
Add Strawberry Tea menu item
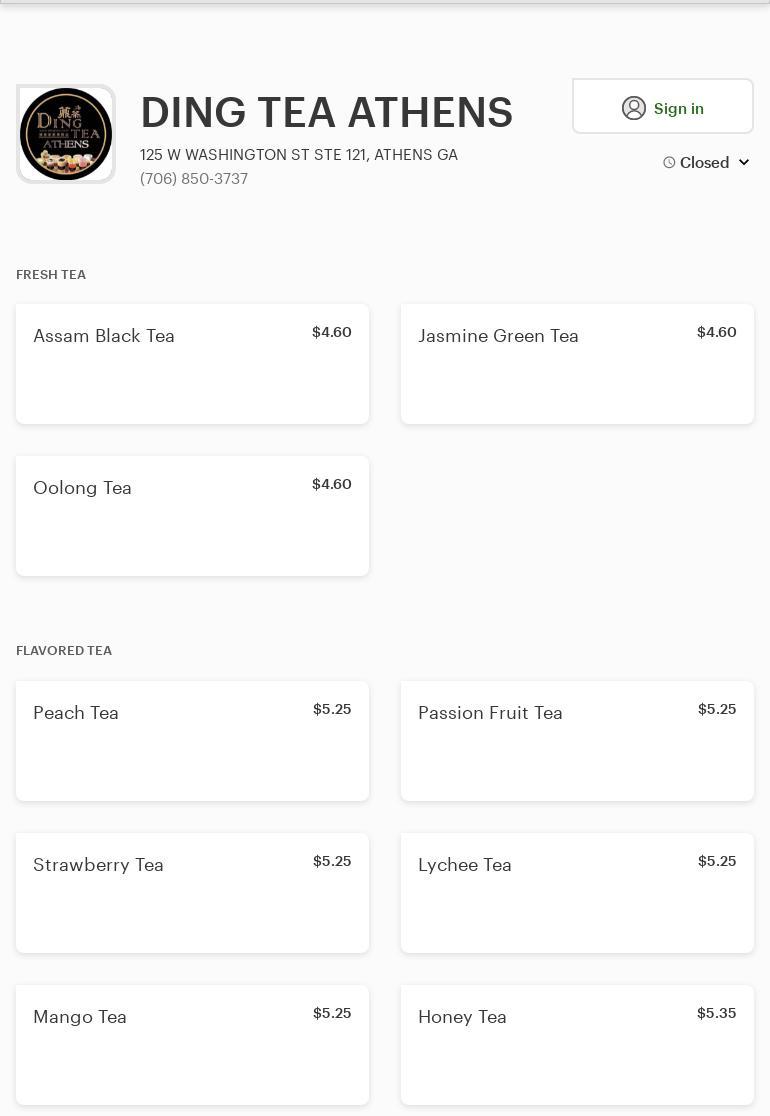[192, 893]
